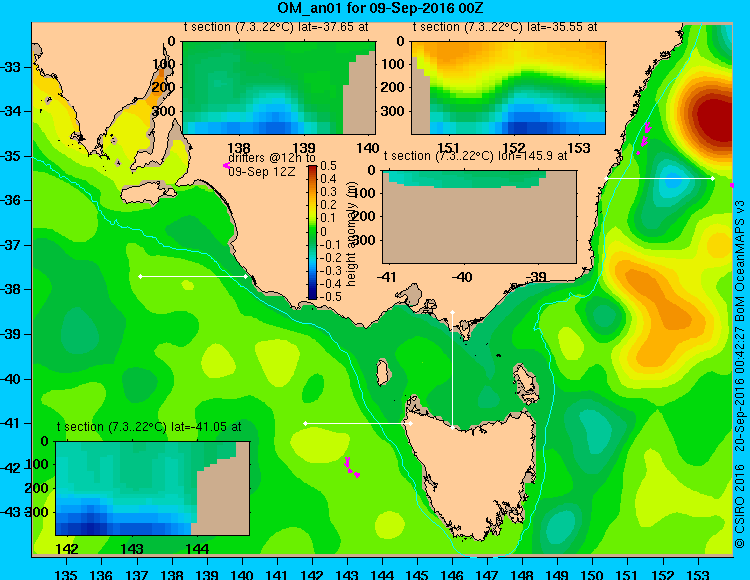Image resolution: width=750 pixels, height=580 pixels.
Task: Click the '140' longitude axis label
Action: (242, 574)
